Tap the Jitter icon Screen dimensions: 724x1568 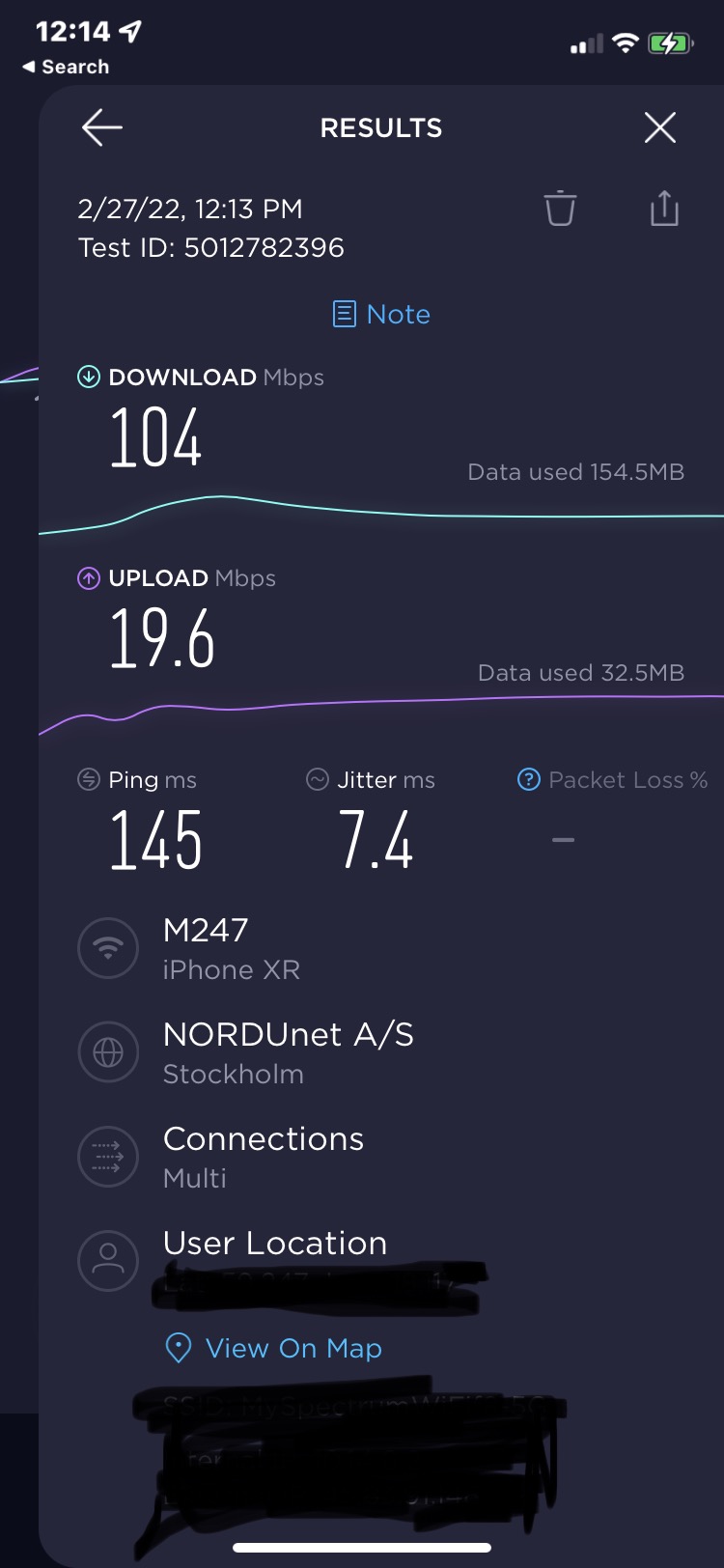click(317, 779)
